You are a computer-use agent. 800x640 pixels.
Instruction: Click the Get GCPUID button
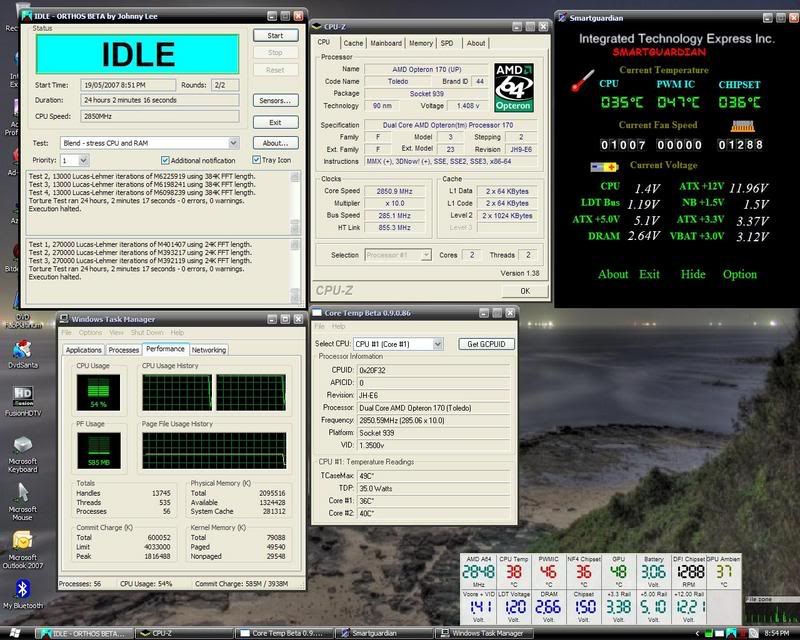(x=486, y=344)
